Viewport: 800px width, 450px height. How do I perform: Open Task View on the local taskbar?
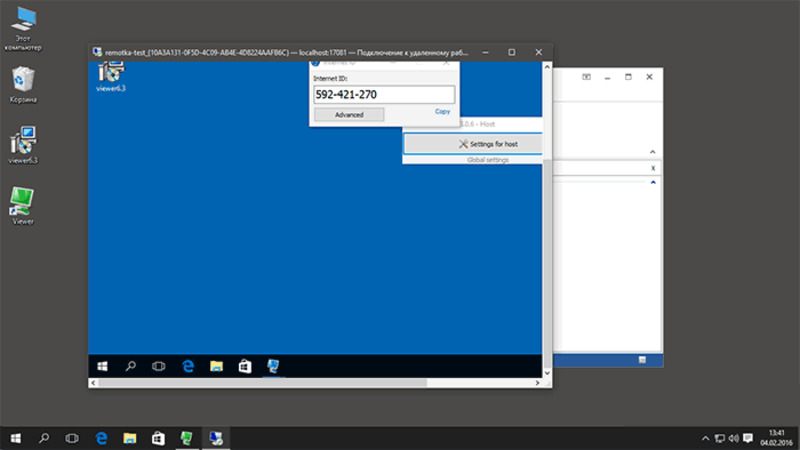(72, 438)
